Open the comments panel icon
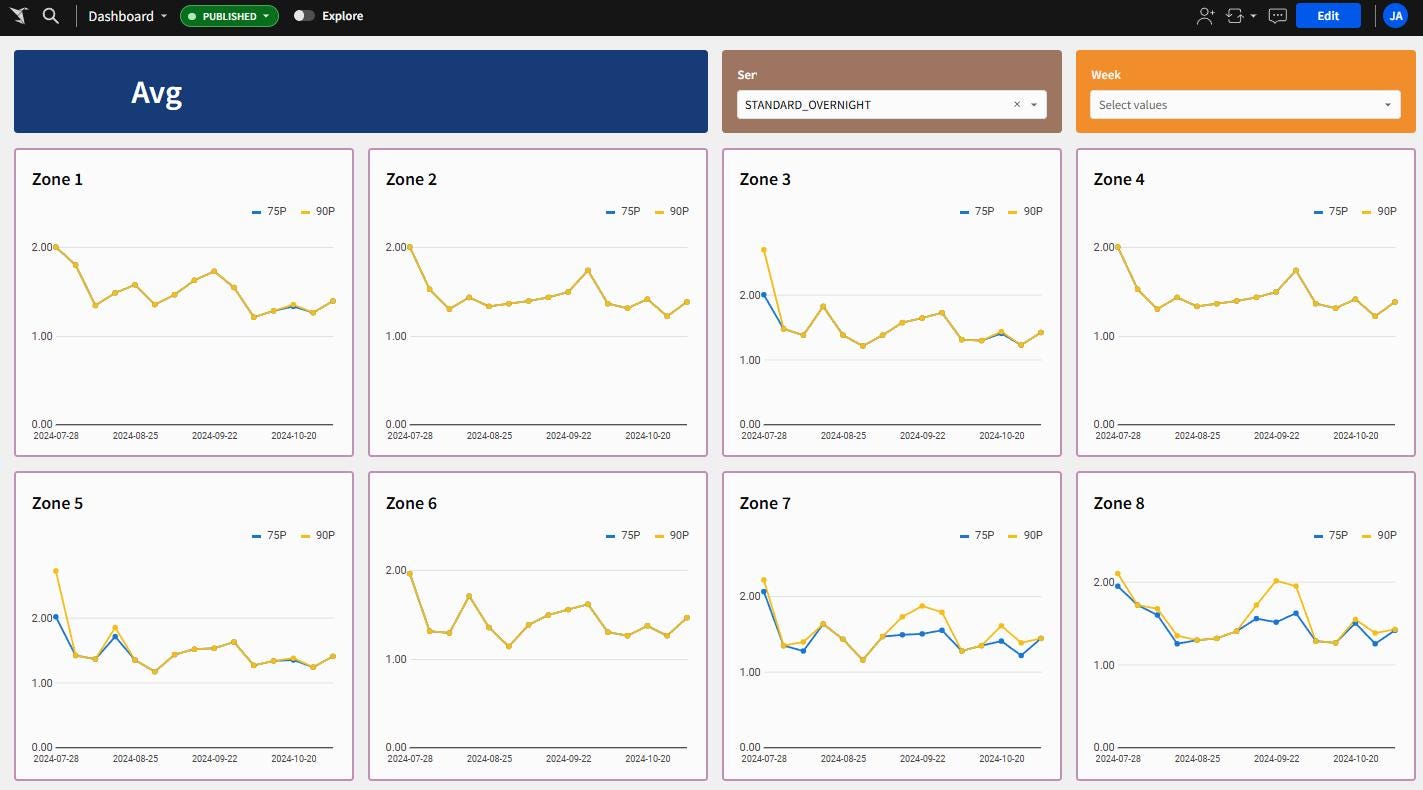 pos(1277,15)
